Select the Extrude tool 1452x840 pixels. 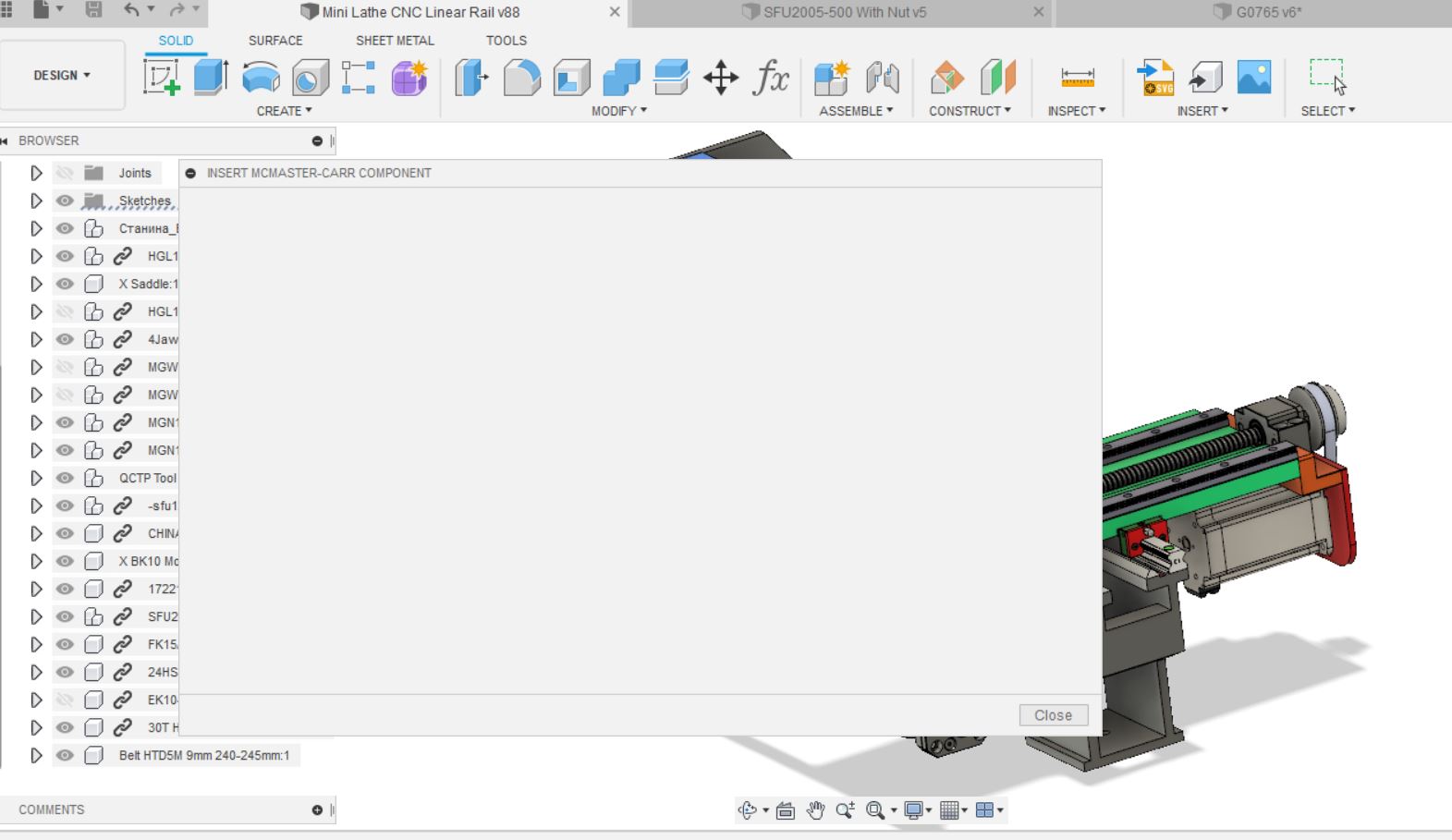(x=212, y=78)
